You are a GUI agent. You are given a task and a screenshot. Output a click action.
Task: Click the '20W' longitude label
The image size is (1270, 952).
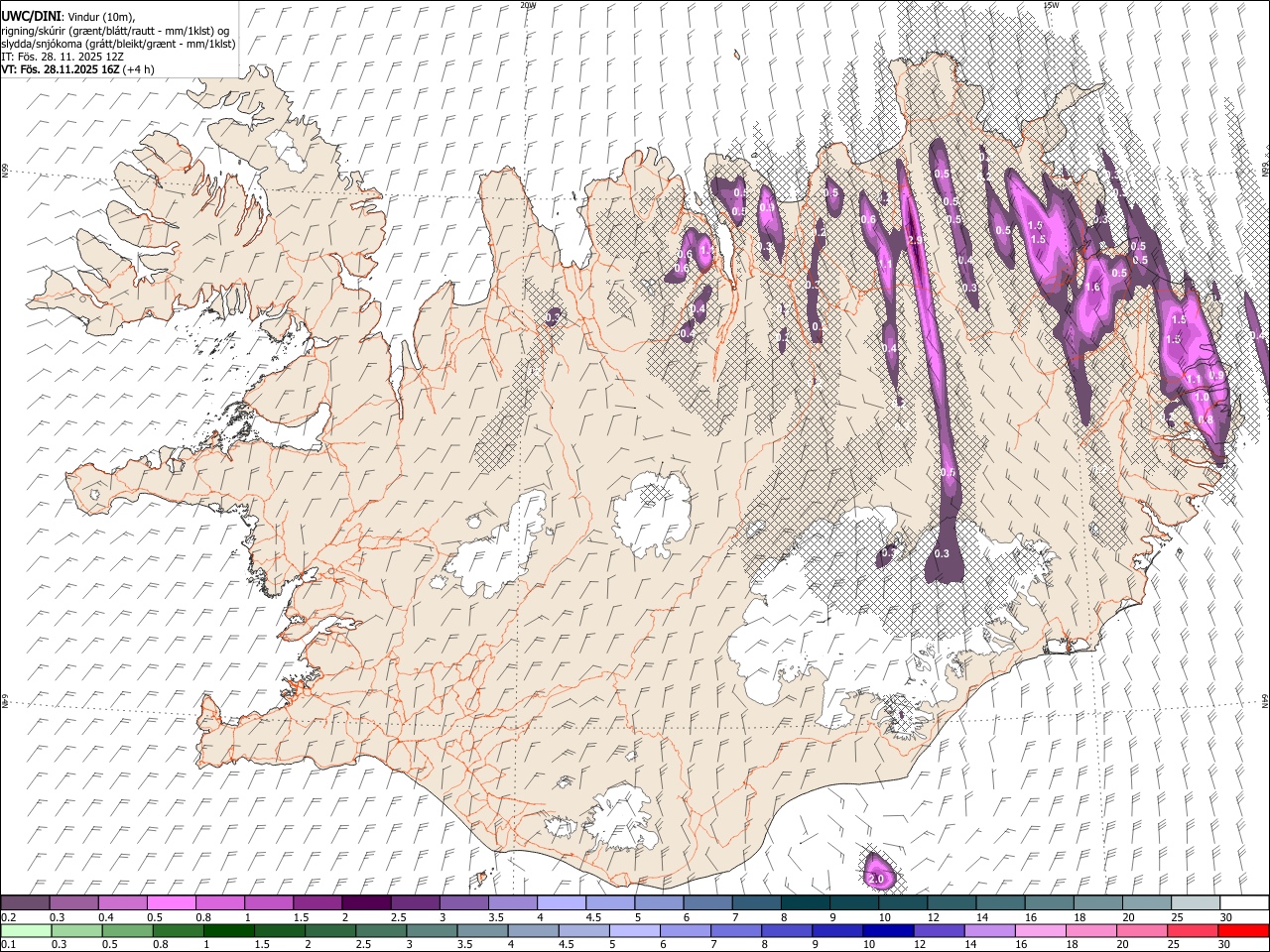click(x=528, y=5)
